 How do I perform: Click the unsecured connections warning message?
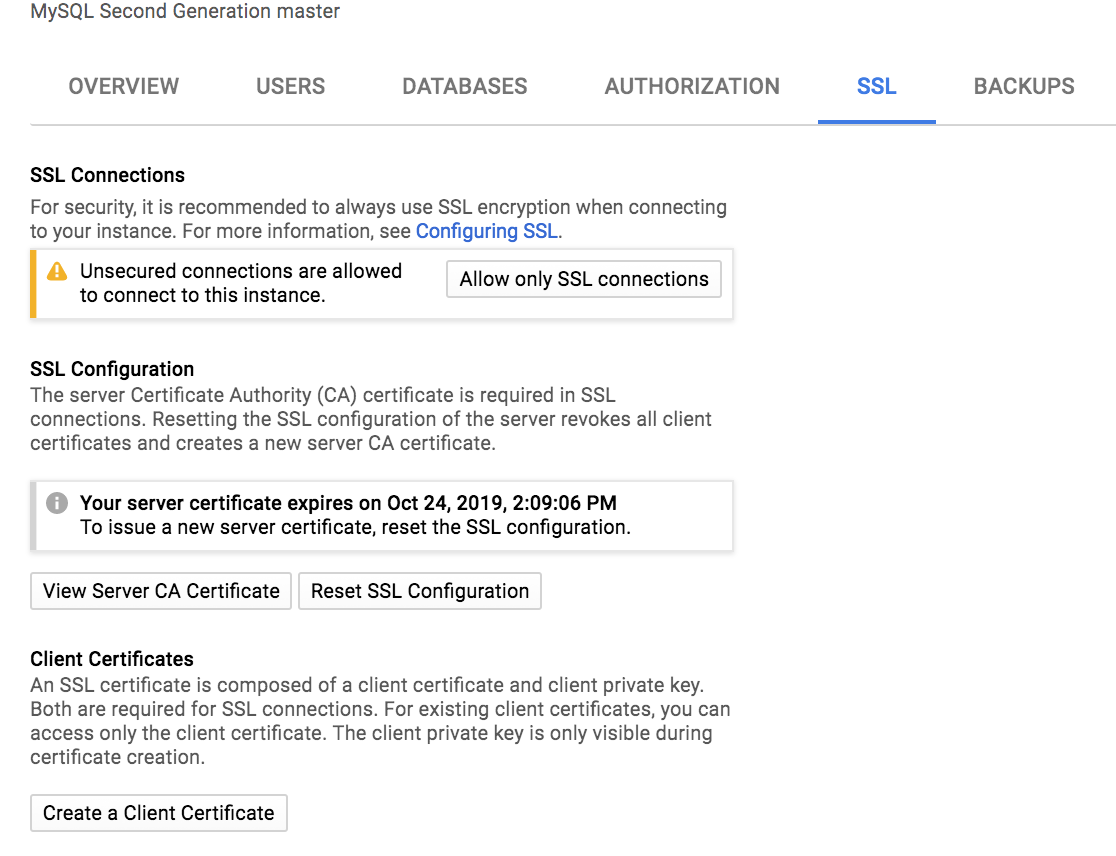click(x=241, y=283)
